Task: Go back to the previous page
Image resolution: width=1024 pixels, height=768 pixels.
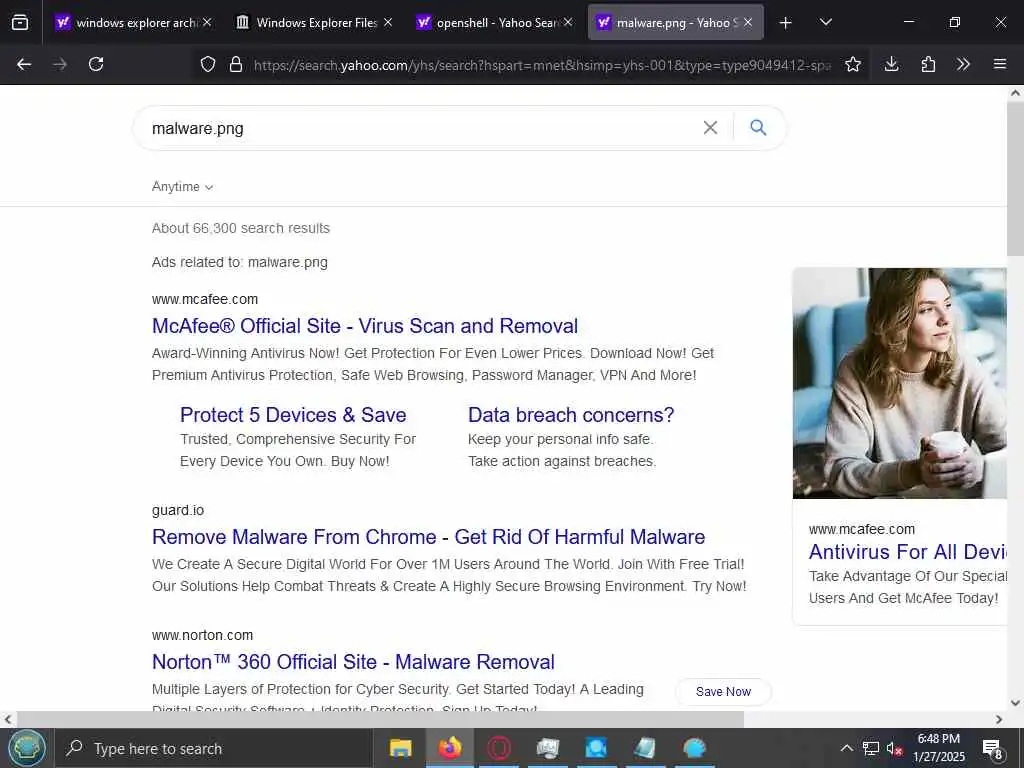Action: click(24, 64)
